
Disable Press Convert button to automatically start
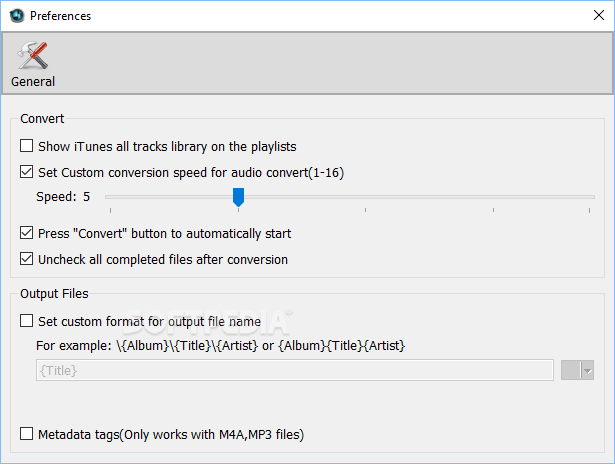(26, 233)
